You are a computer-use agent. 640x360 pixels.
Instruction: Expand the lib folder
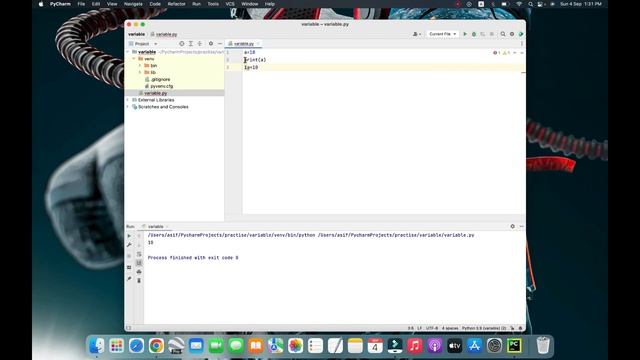140,73
